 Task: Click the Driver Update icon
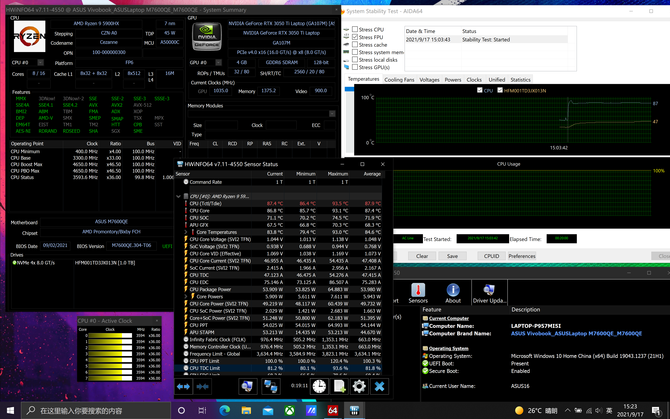tap(489, 293)
